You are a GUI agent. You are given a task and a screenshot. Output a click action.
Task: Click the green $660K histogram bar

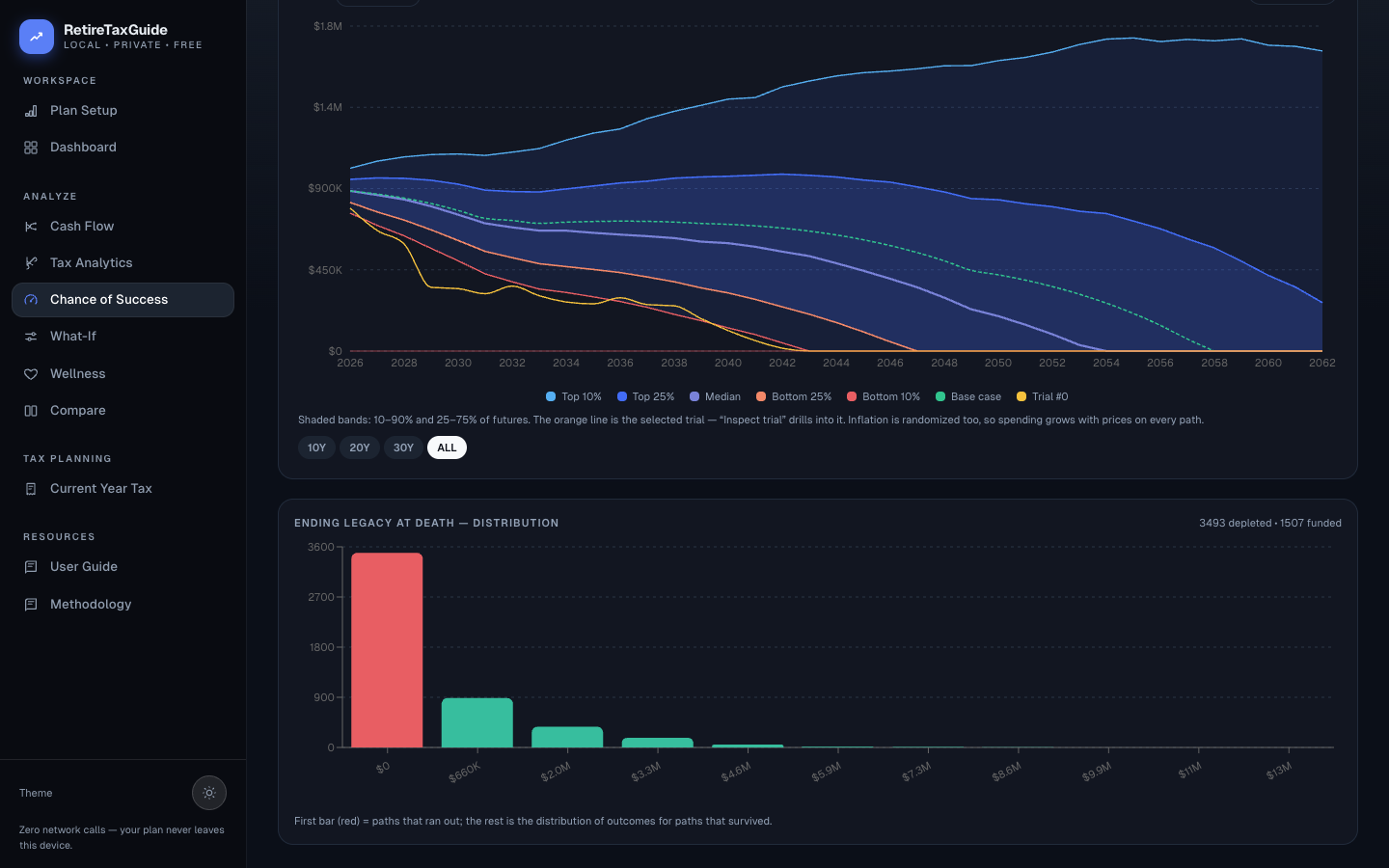477,722
